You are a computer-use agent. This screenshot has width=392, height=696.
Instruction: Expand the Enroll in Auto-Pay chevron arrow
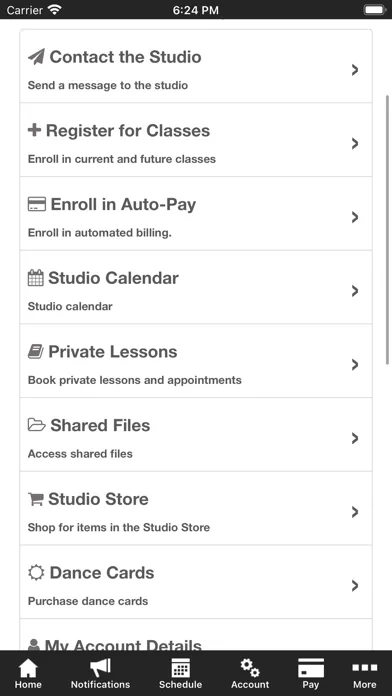[x=355, y=218]
